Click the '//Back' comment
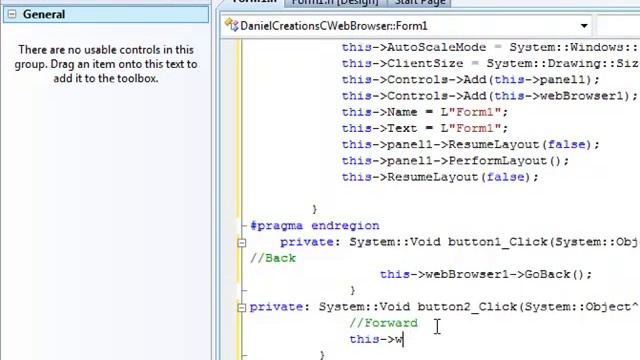Viewport: 640px width, 360px height. click(273, 258)
